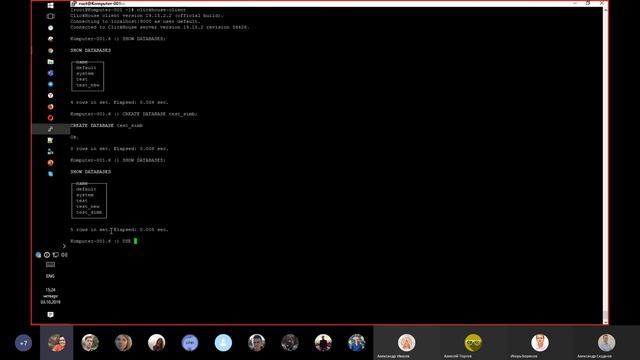Select the highlighted PuTTY taskbar icon
The image size is (640, 360).
click(50, 129)
